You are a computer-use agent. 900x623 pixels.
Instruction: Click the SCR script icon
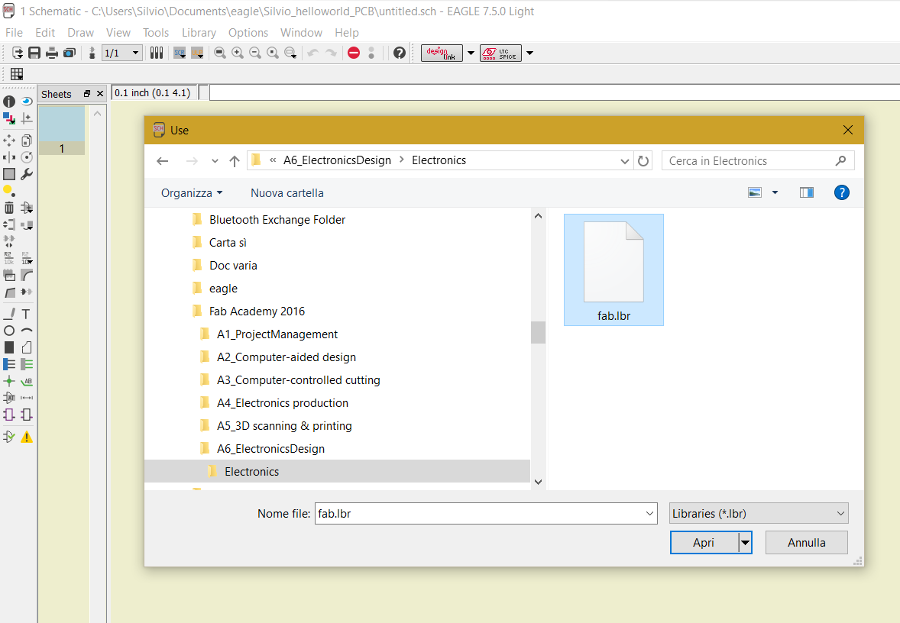[x=180, y=53]
